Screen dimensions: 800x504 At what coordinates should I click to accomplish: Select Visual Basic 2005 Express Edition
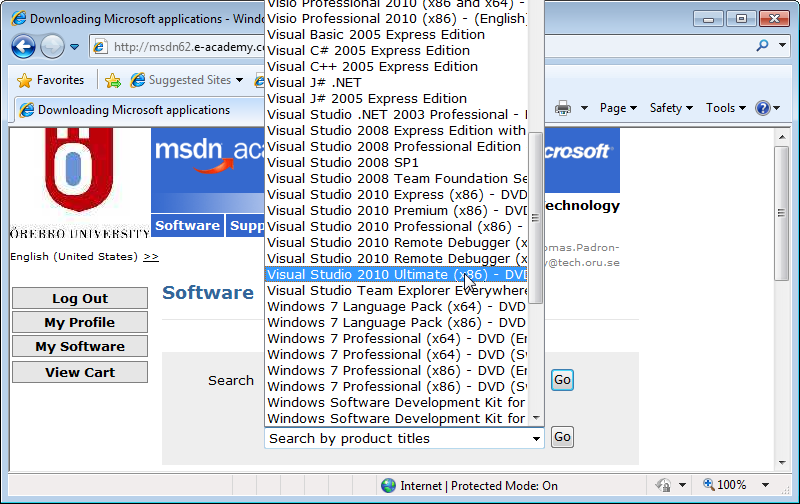point(396,35)
